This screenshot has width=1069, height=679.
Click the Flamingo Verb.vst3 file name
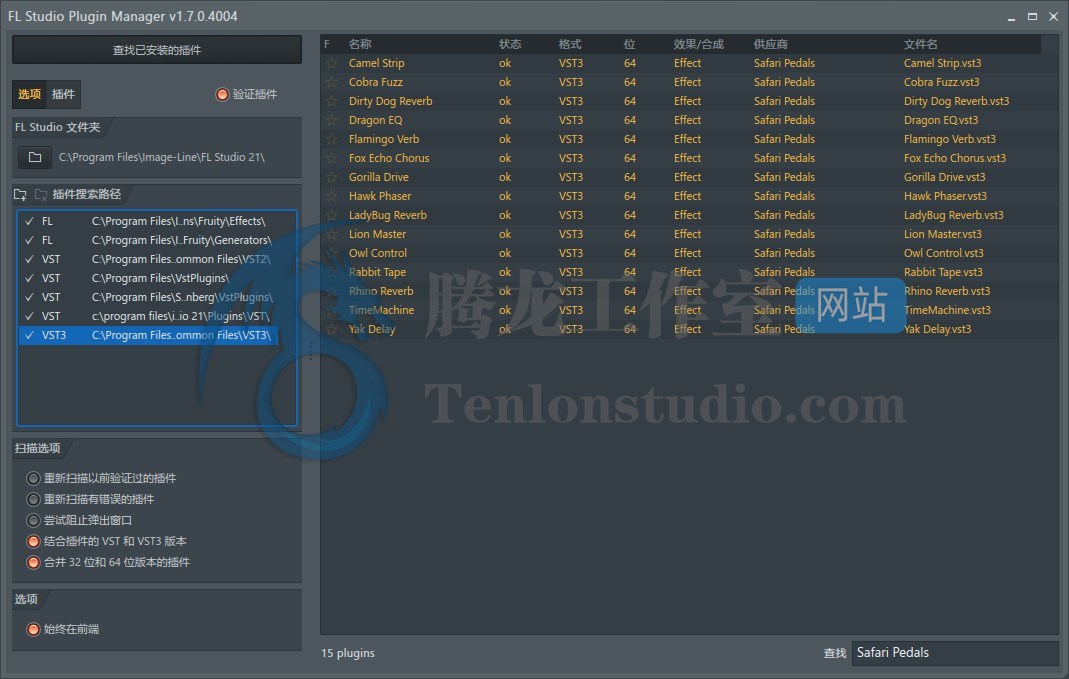pos(950,140)
